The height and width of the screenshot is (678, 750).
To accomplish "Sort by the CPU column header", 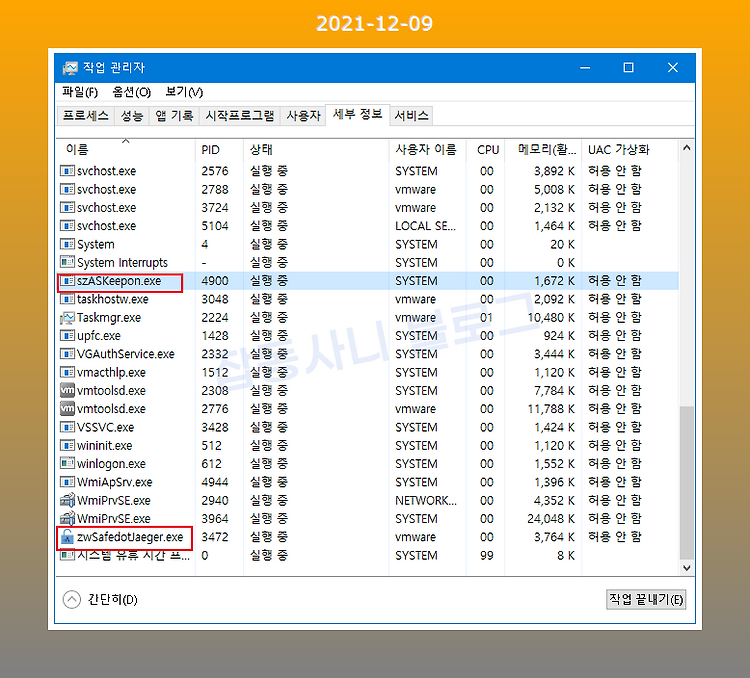I will 485,150.
